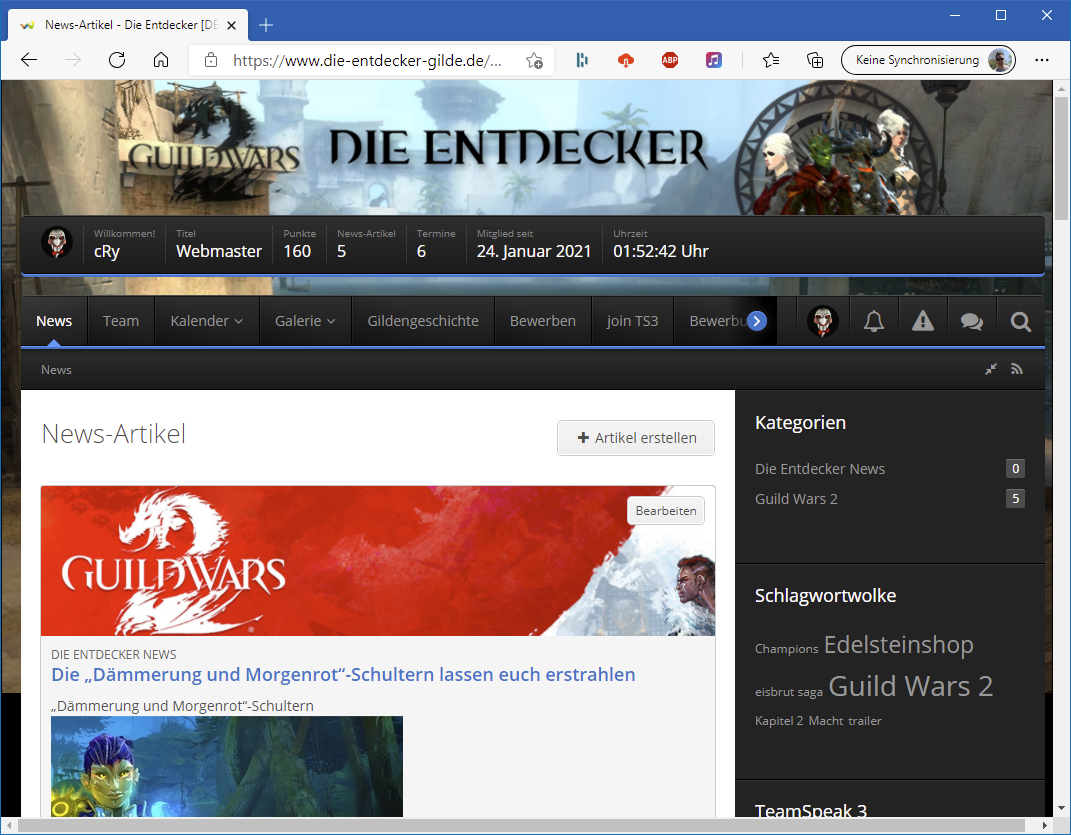
Task: Open the site search magnifier icon
Action: 1020,321
